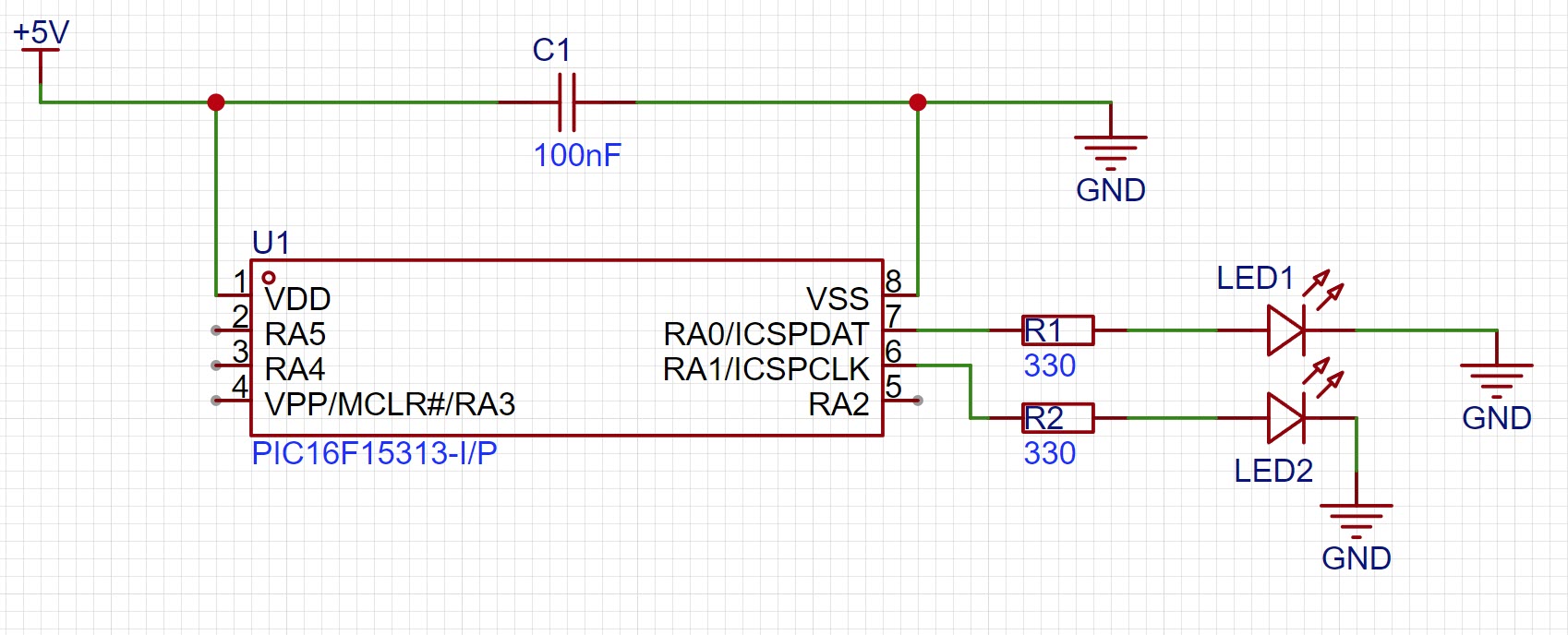This screenshot has width=1568, height=635.
Task: Select the LED2 diode symbol
Action: (1287, 417)
